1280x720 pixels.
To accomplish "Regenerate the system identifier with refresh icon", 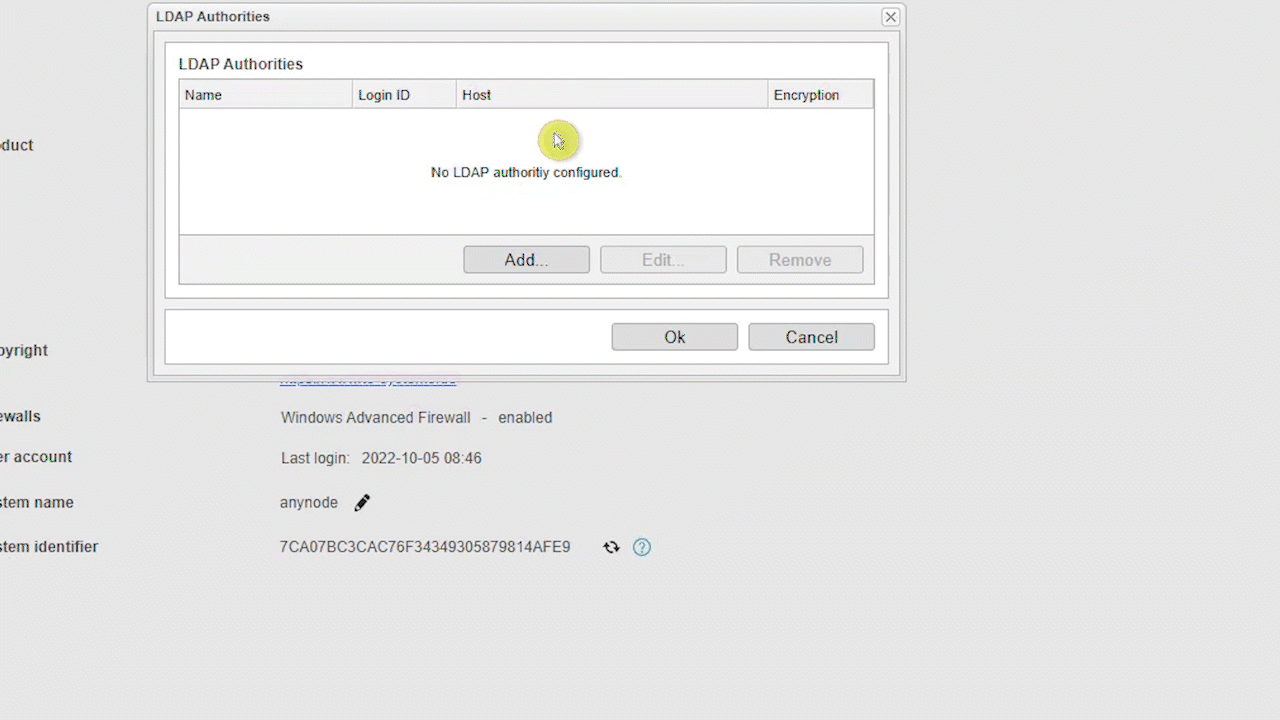I will click(x=611, y=547).
